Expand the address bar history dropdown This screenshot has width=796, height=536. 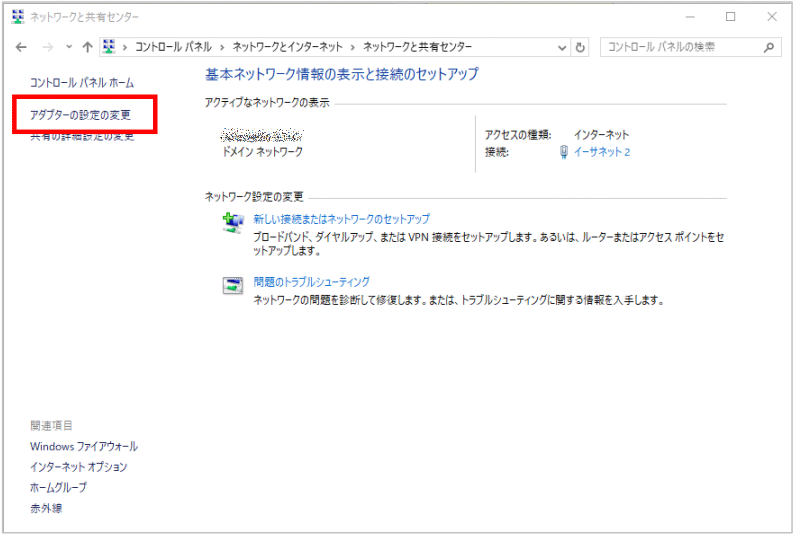561,47
